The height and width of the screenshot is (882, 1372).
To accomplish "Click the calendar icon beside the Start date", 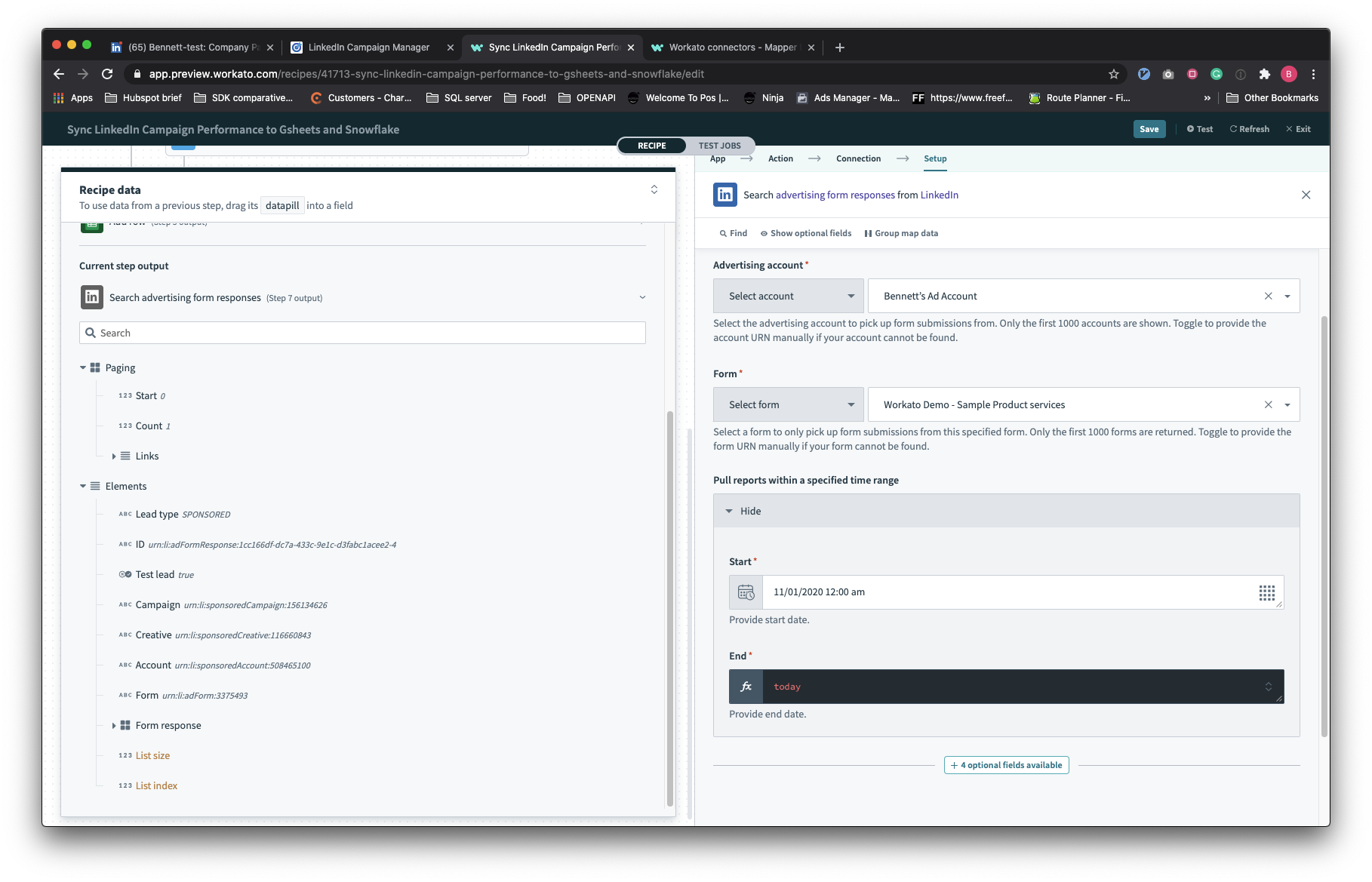I will click(x=746, y=592).
